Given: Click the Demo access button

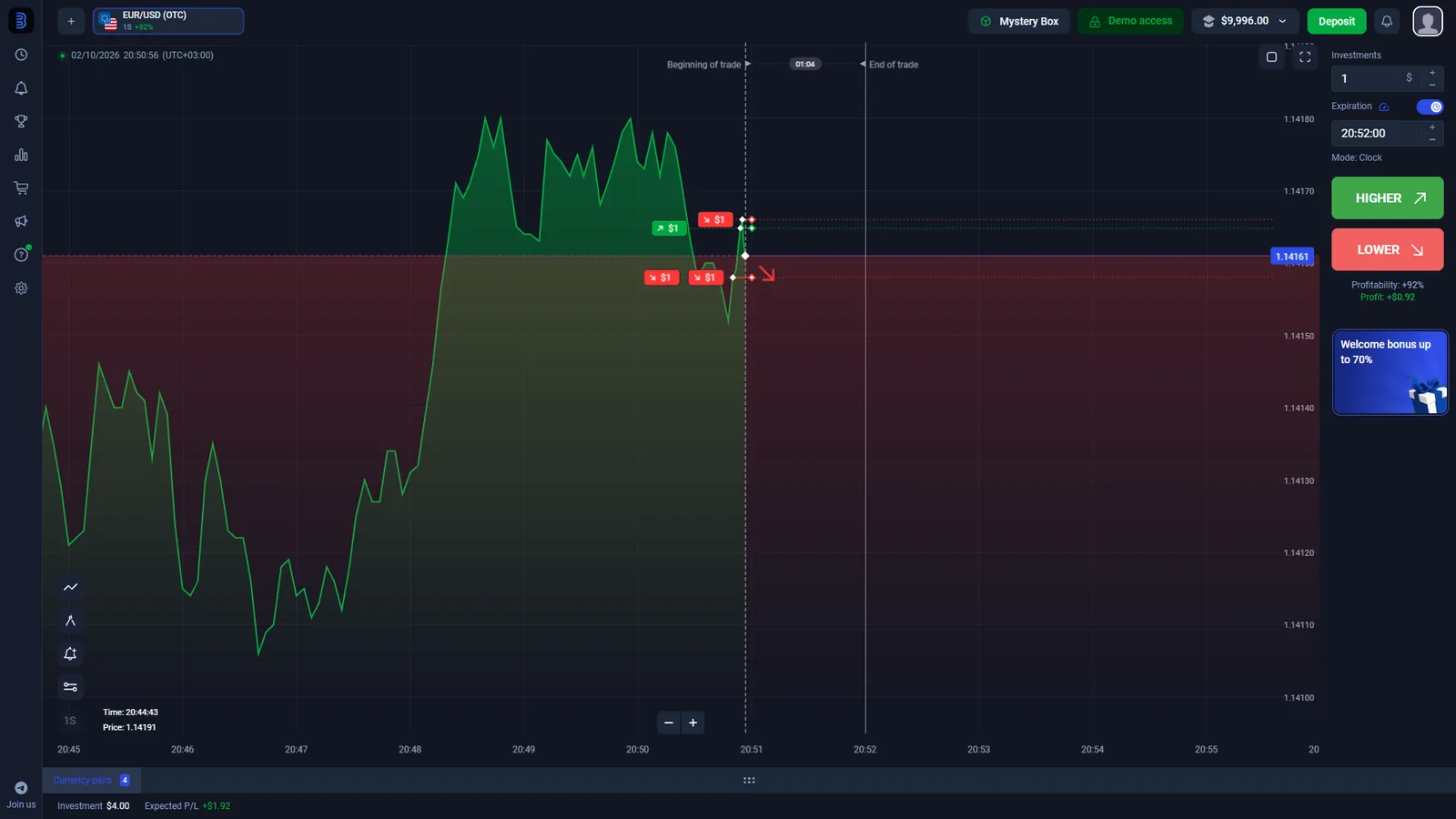Looking at the screenshot, I should (x=1130, y=21).
